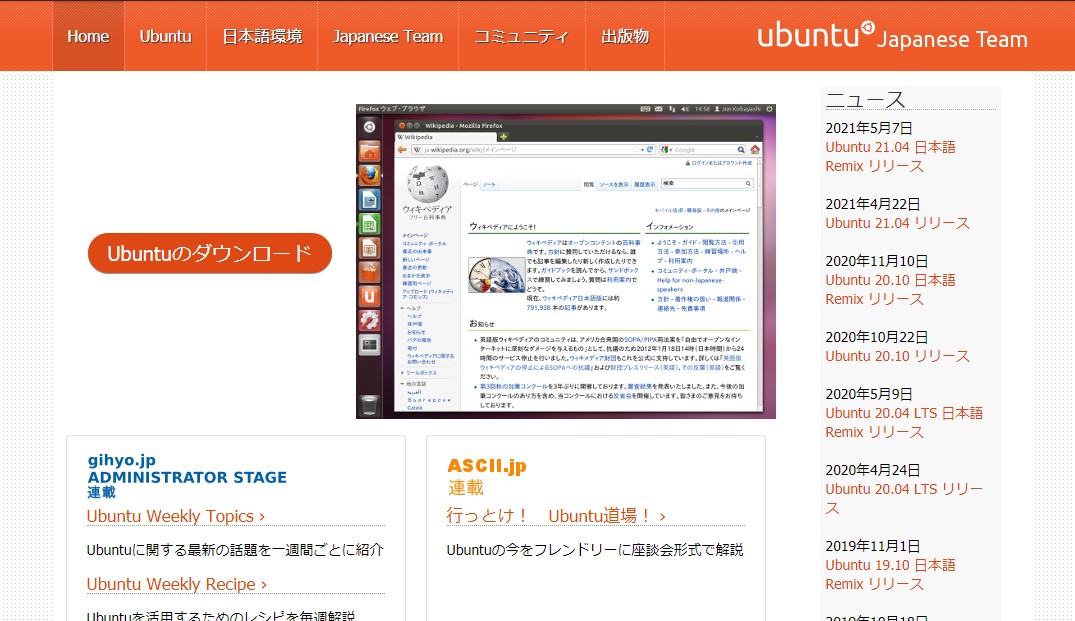This screenshot has width=1075, height=621.
Task: Open Ubuntu 21.04 日本語 Remix リリース news
Action: [890, 156]
